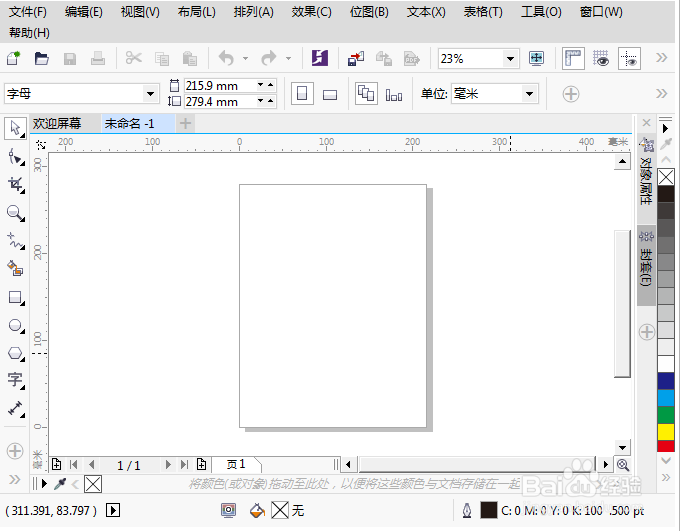
Task: Pick the yellow color swatch
Action: coord(666,432)
